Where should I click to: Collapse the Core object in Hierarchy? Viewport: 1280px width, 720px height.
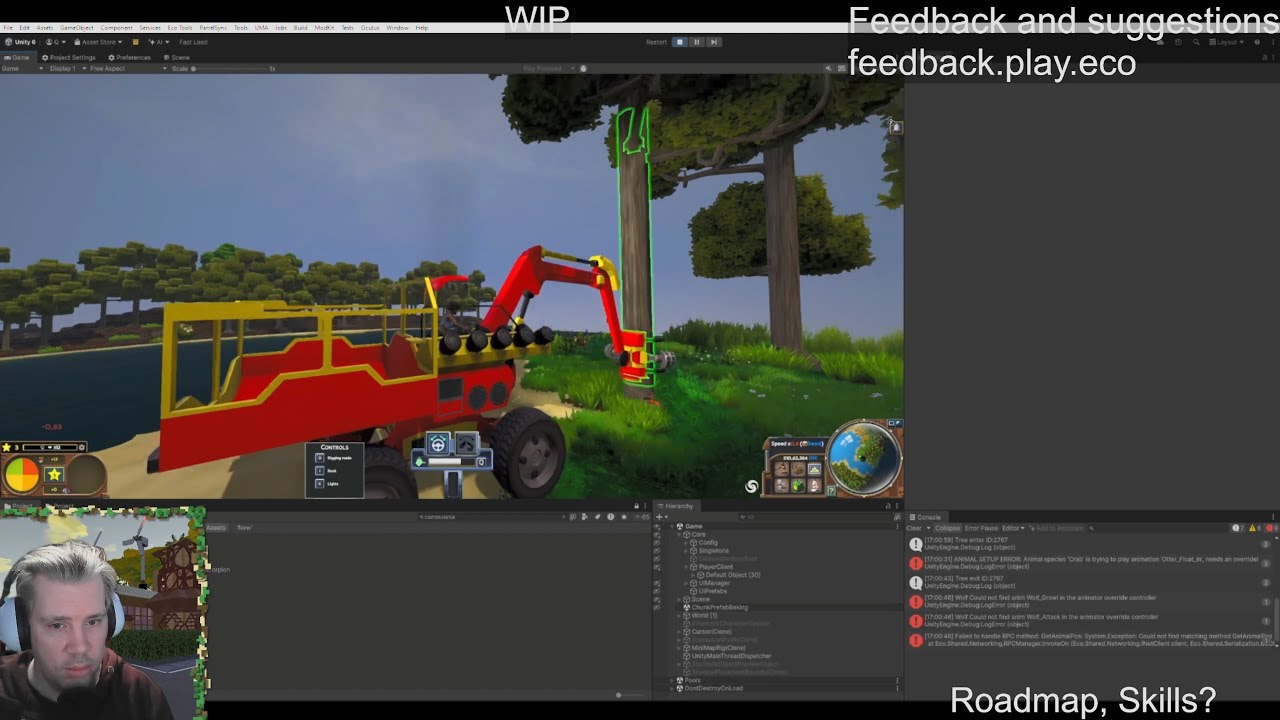pos(679,534)
